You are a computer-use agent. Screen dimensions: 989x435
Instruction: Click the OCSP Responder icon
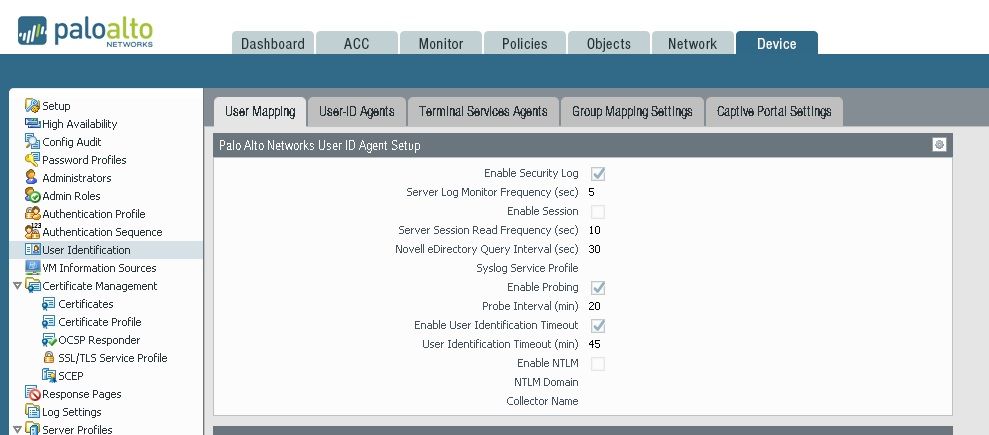(x=49, y=340)
